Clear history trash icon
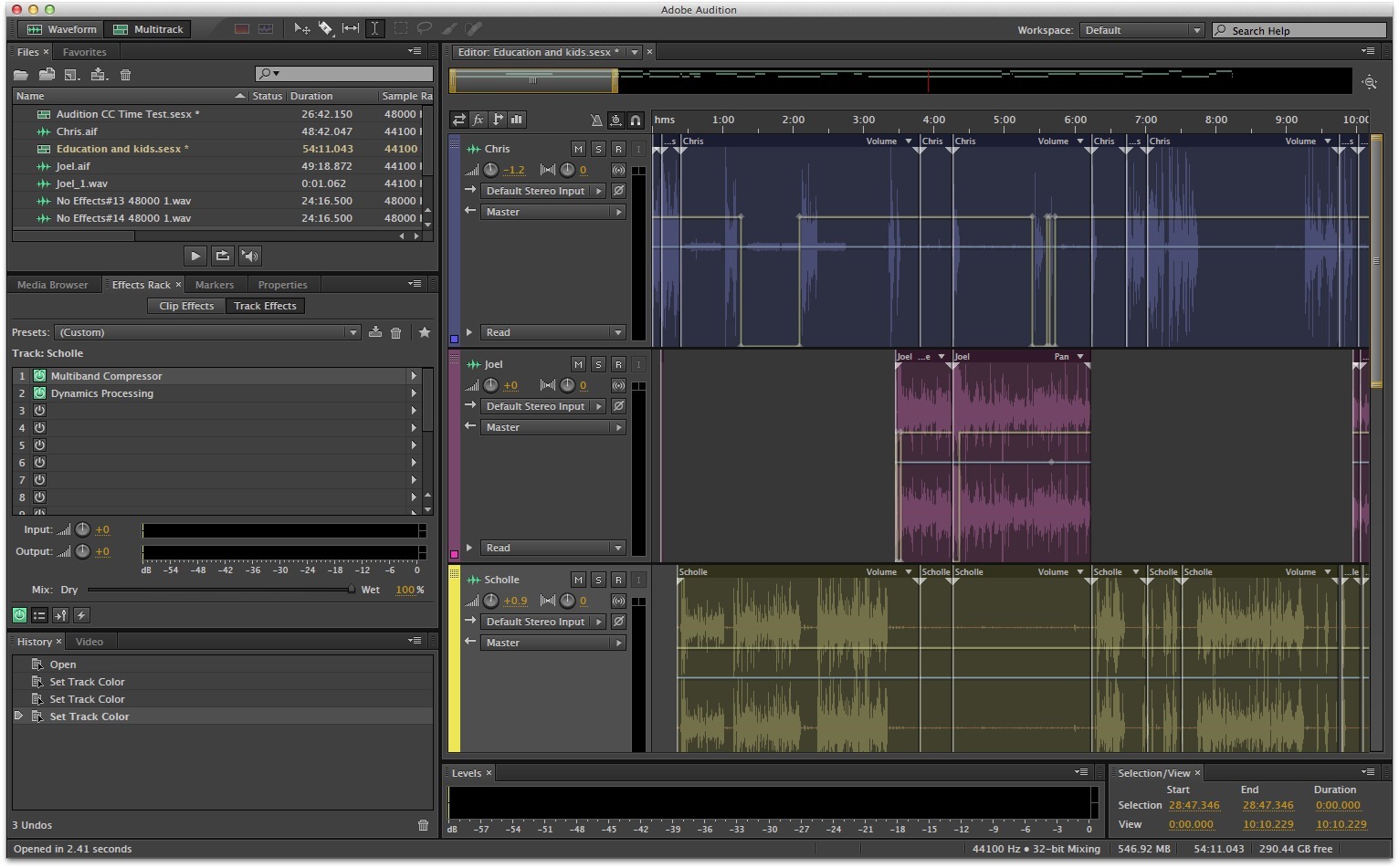The width and height of the screenshot is (1399, 868). [423, 825]
